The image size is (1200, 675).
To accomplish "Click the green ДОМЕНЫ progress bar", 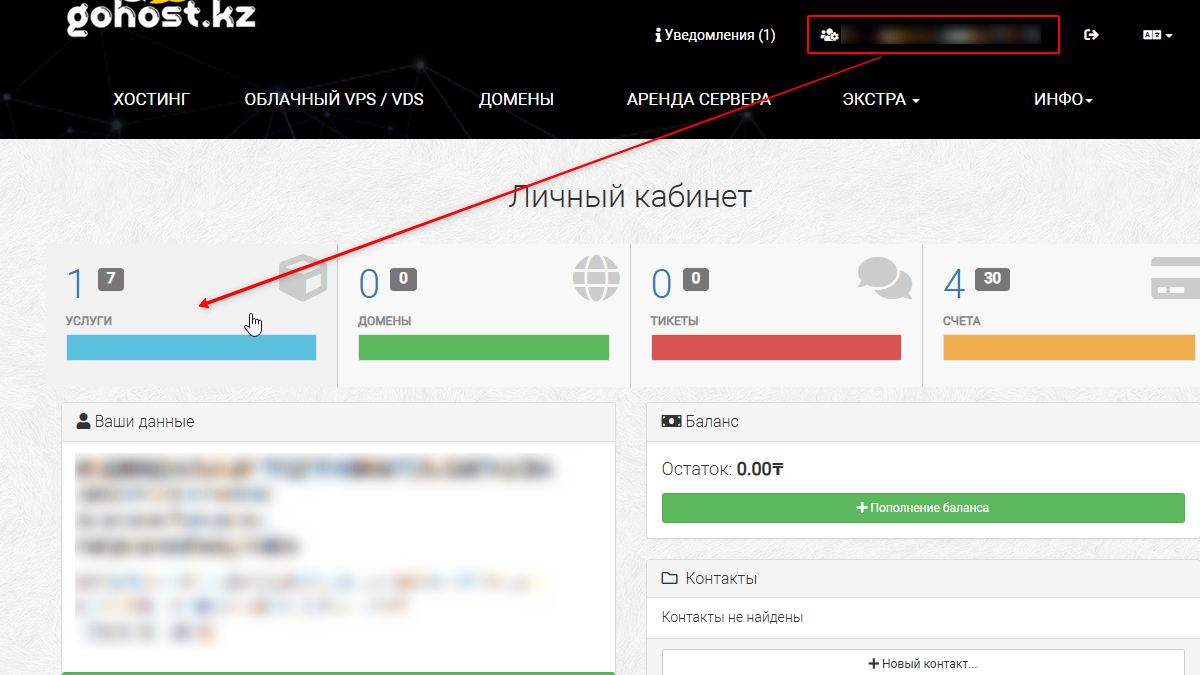I will point(484,347).
